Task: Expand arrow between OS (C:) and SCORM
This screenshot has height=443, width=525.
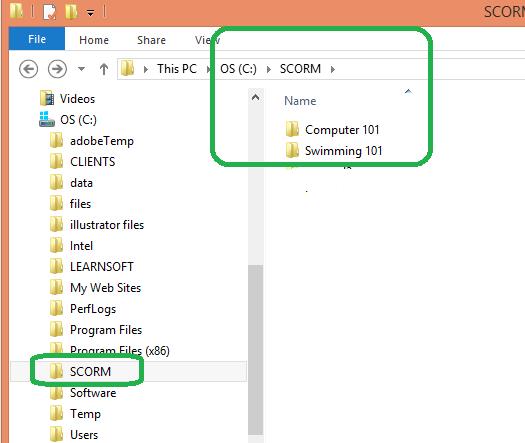Action: point(269,69)
